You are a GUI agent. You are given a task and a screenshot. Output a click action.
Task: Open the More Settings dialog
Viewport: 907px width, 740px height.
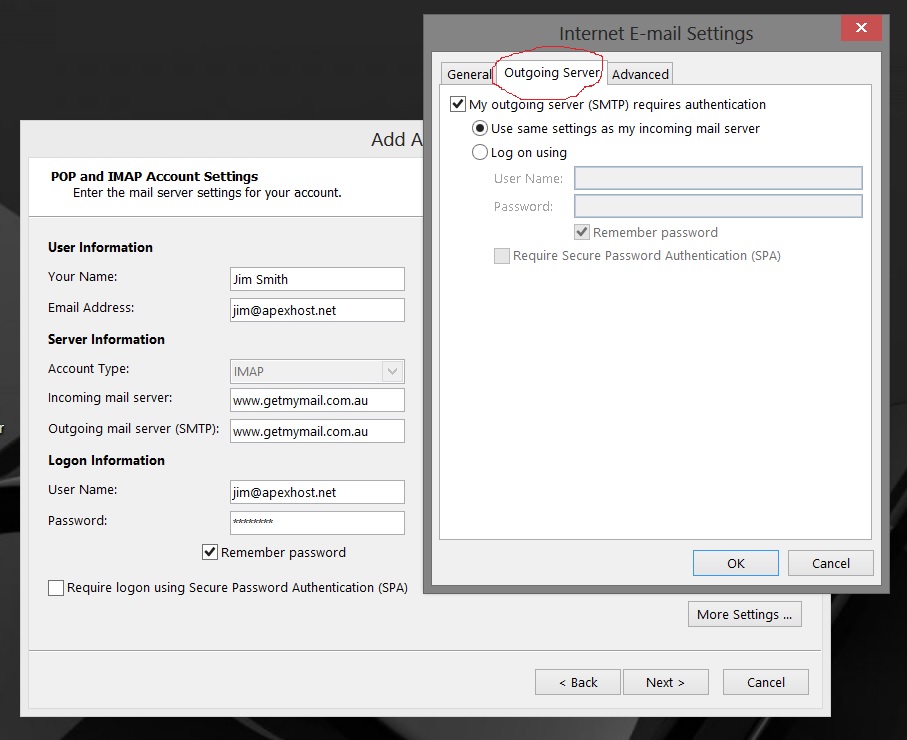(x=744, y=613)
